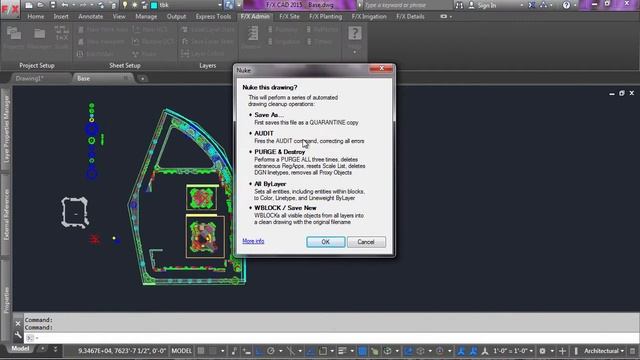Open the Properties side palette
Image resolution: width=640 pixels, height=360 pixels.
[x=6, y=299]
